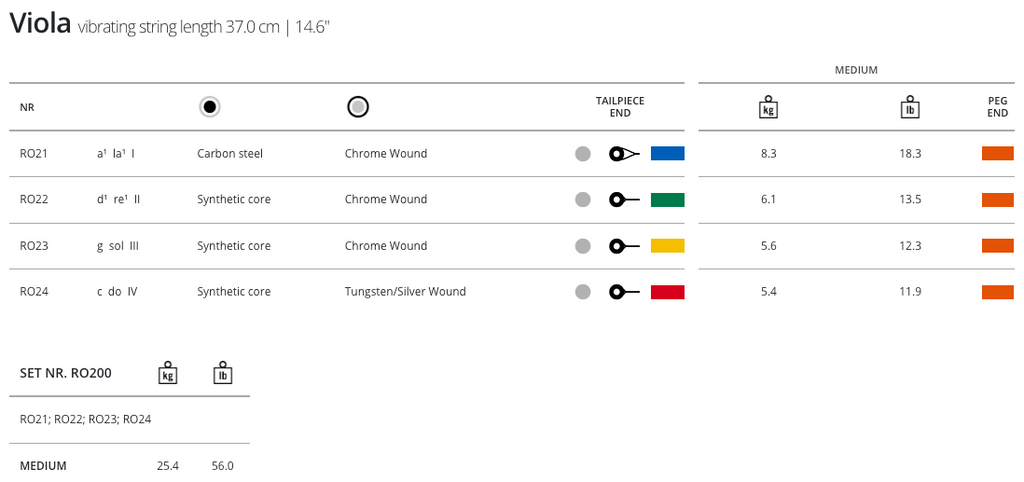Click the kg weight icon under MEDIUM
Screen dimensions: 1024x482
[x=768, y=108]
